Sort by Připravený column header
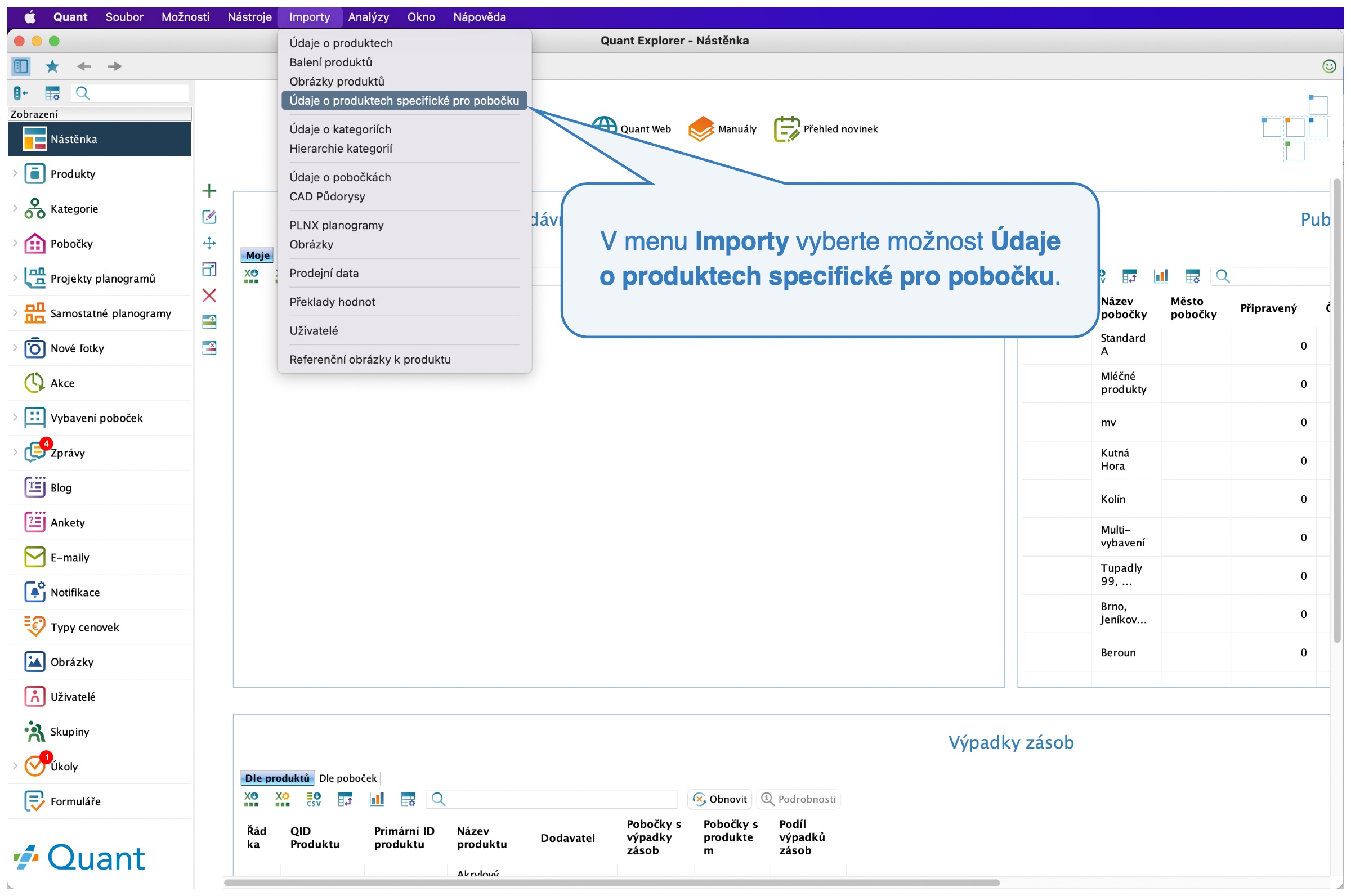This screenshot has height=896, width=1351. tap(1268, 308)
